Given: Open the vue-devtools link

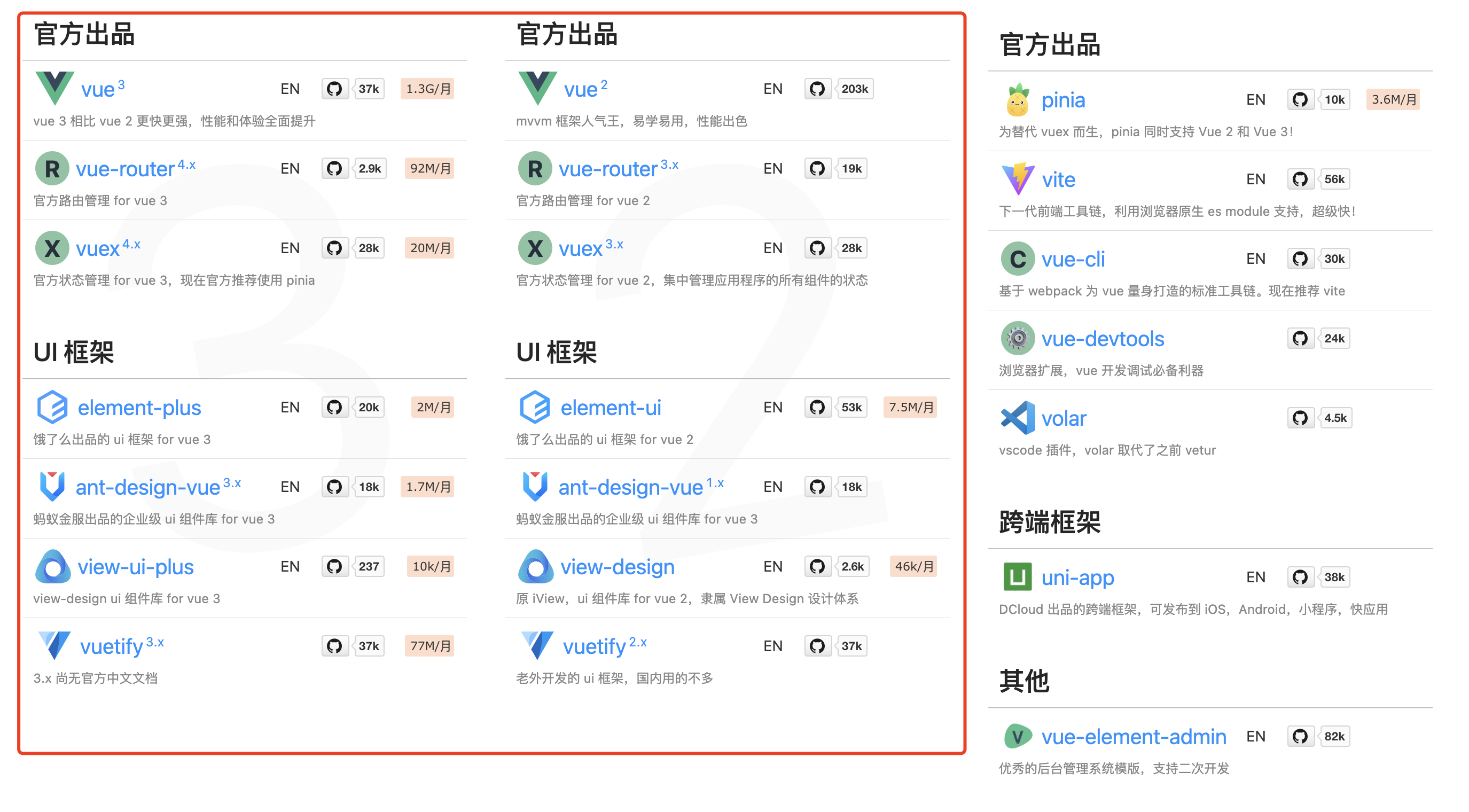Looking at the screenshot, I should tap(1103, 339).
